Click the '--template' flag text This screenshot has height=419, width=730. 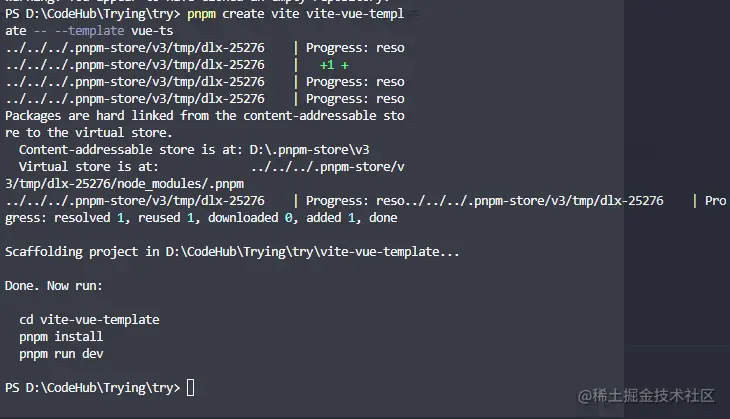(89, 31)
